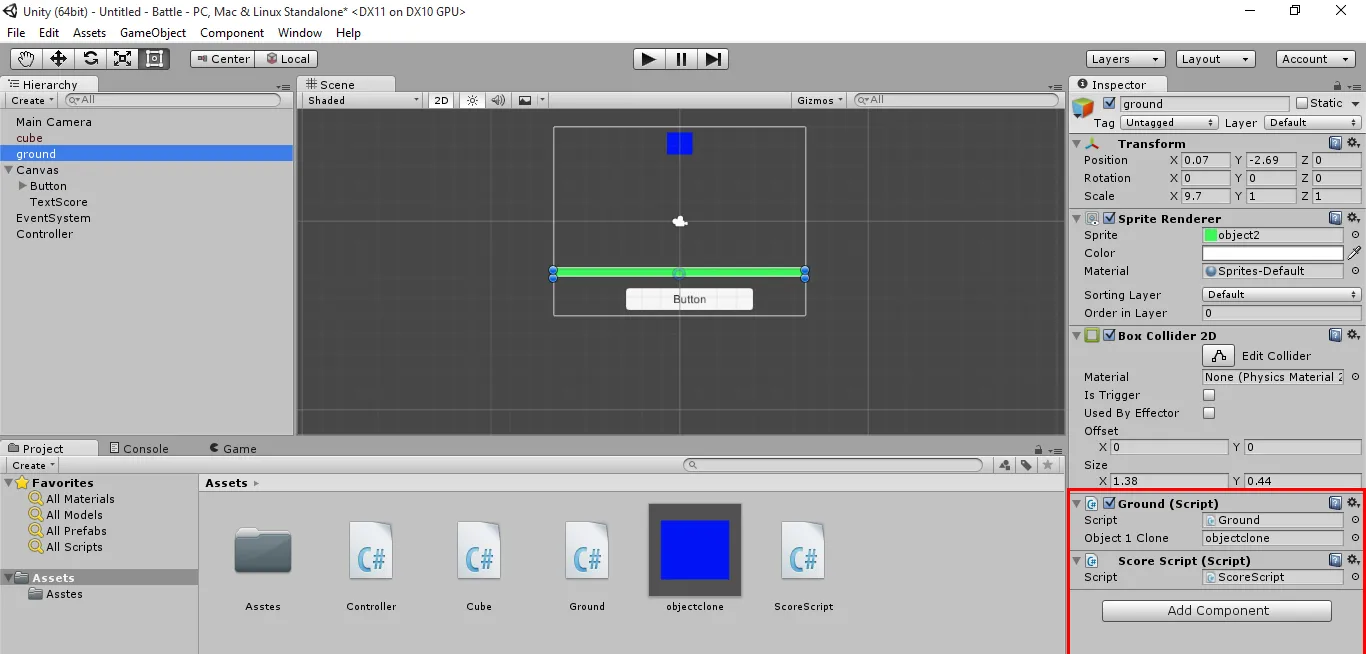Select the Cube C# script asset
Image resolution: width=1366 pixels, height=654 pixels.
[x=479, y=550]
